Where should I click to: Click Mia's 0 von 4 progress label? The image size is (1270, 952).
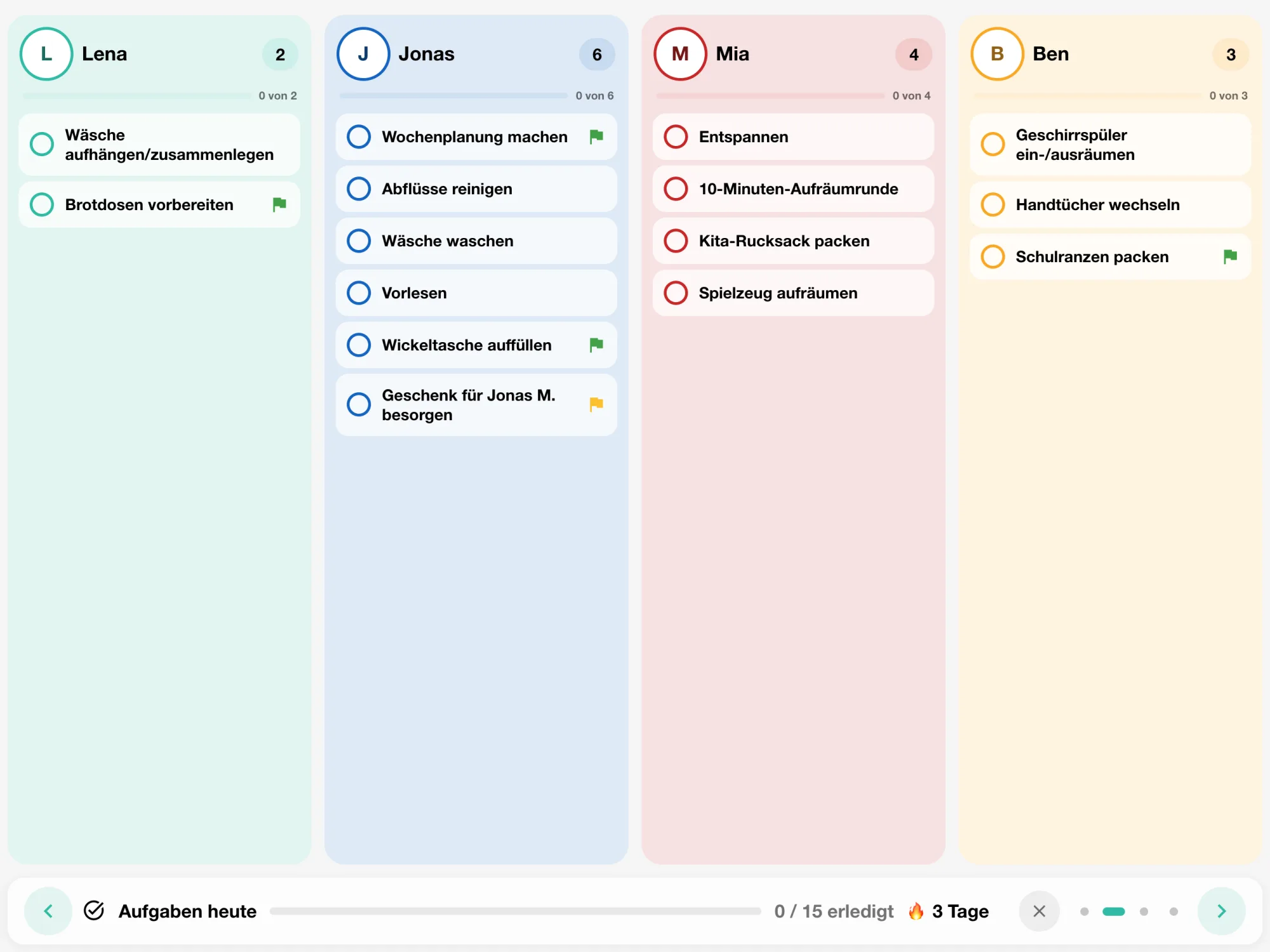[911, 96]
